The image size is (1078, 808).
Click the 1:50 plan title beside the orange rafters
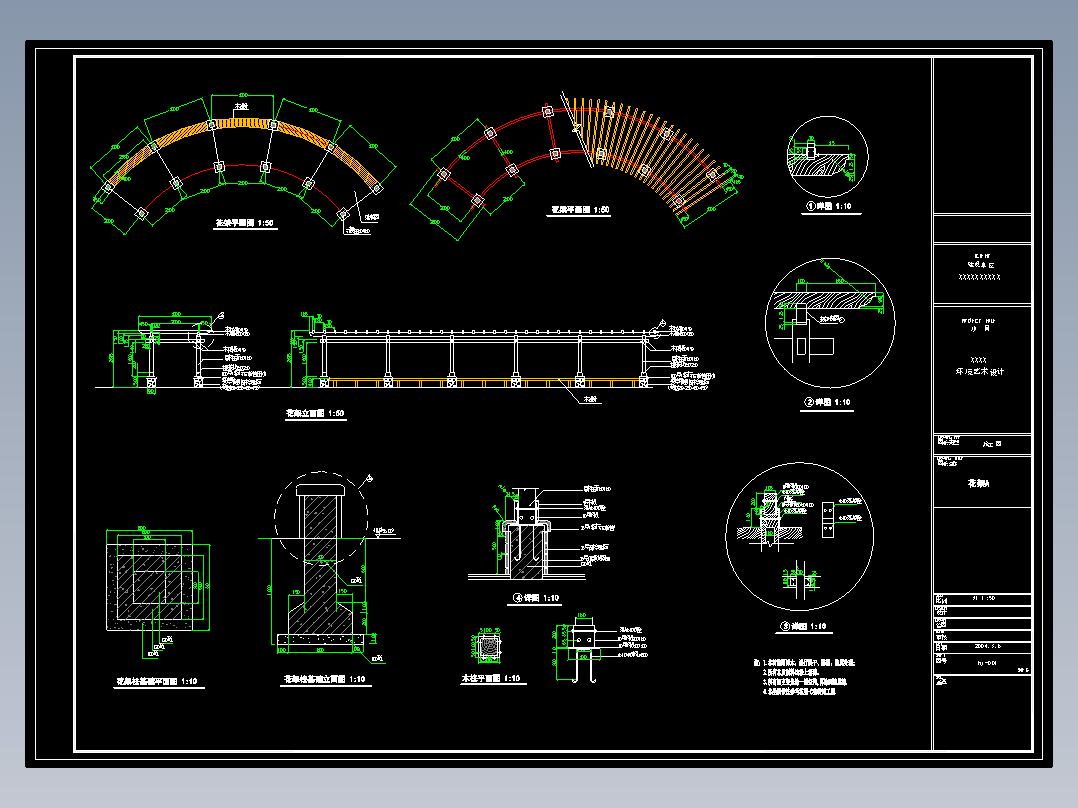pos(580,210)
